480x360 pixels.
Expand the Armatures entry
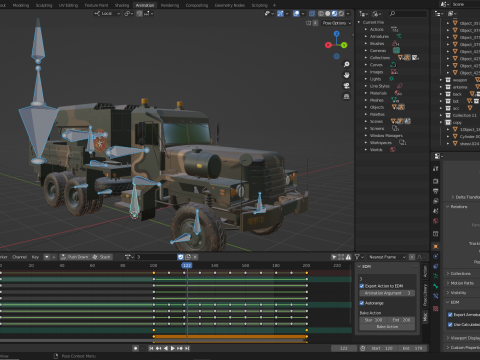[366, 36]
